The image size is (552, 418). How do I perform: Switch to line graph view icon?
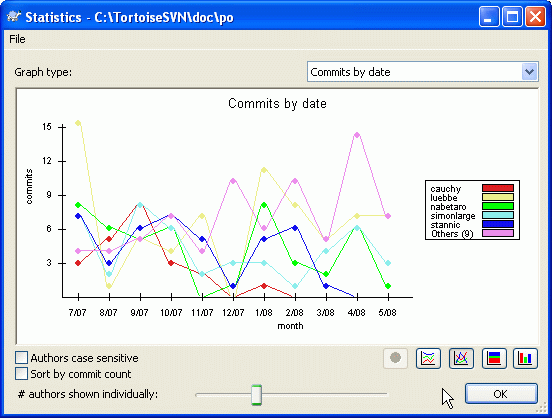click(428, 358)
